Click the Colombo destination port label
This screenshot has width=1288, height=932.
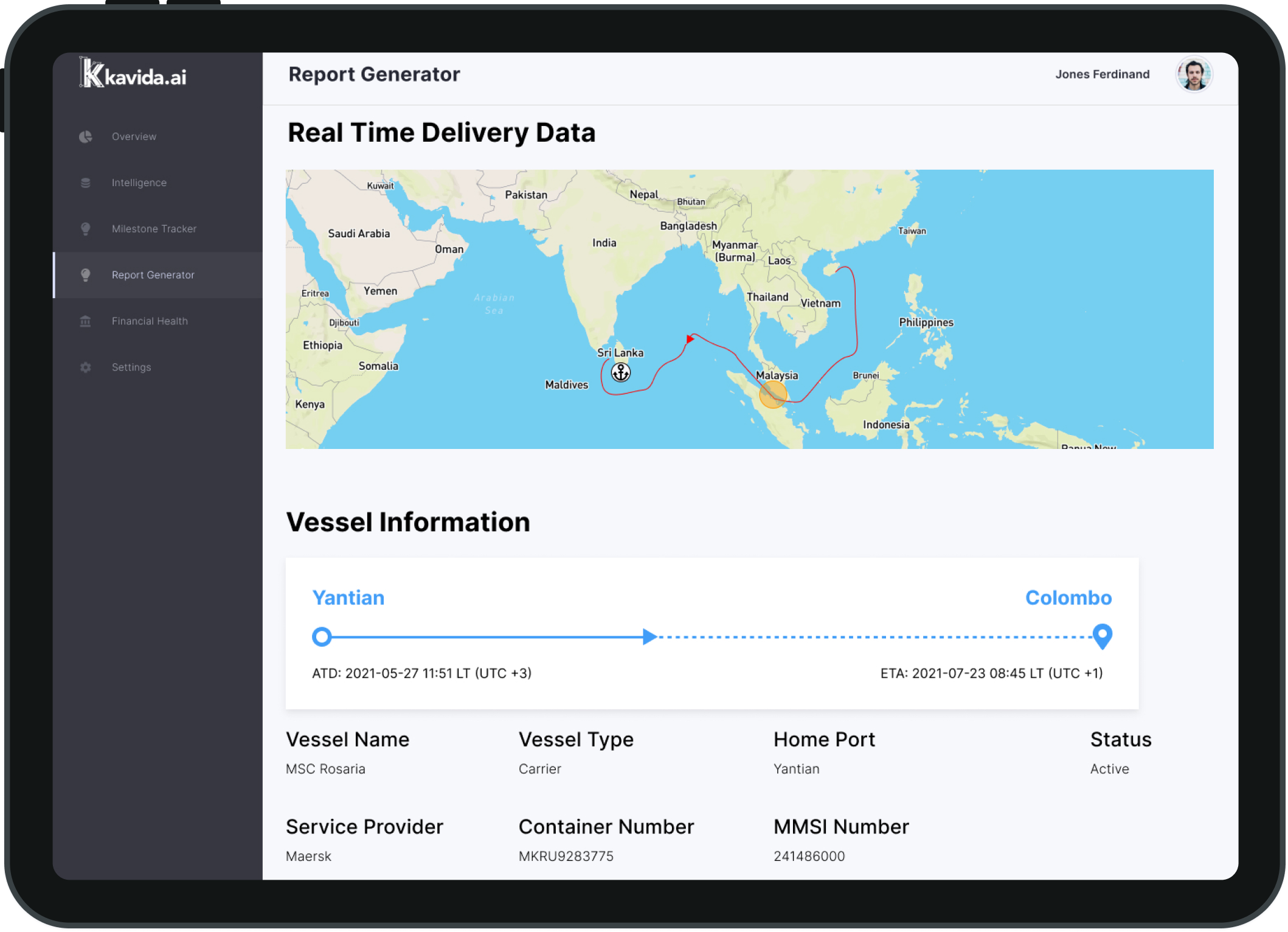click(x=1068, y=597)
